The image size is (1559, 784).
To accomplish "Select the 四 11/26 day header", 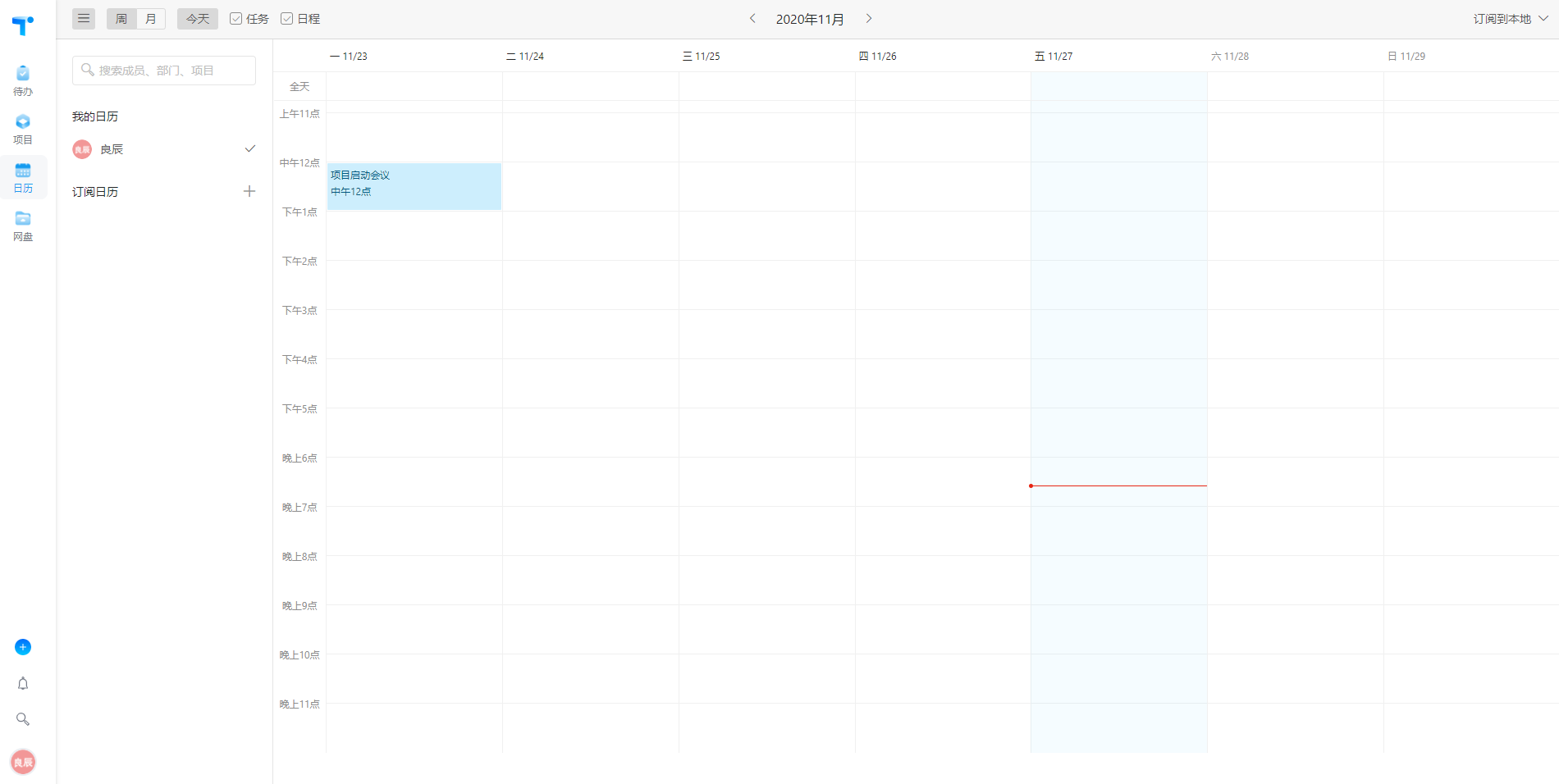I will [x=877, y=56].
